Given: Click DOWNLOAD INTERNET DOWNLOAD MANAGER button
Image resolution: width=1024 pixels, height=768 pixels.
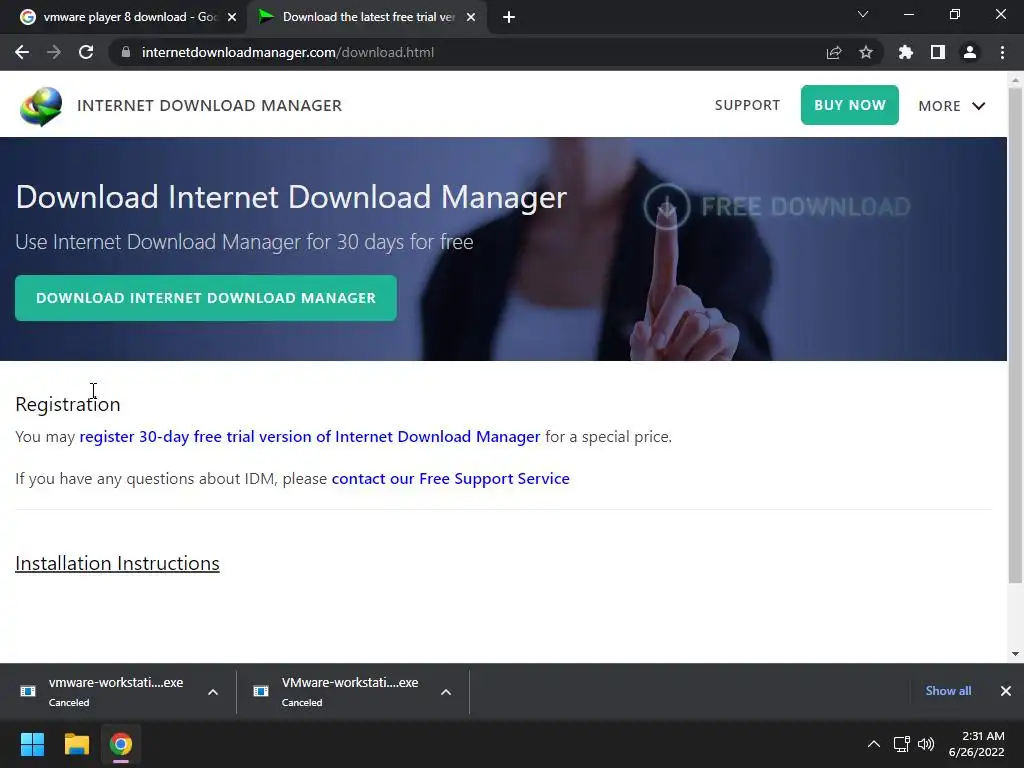Looking at the screenshot, I should 206,298.
